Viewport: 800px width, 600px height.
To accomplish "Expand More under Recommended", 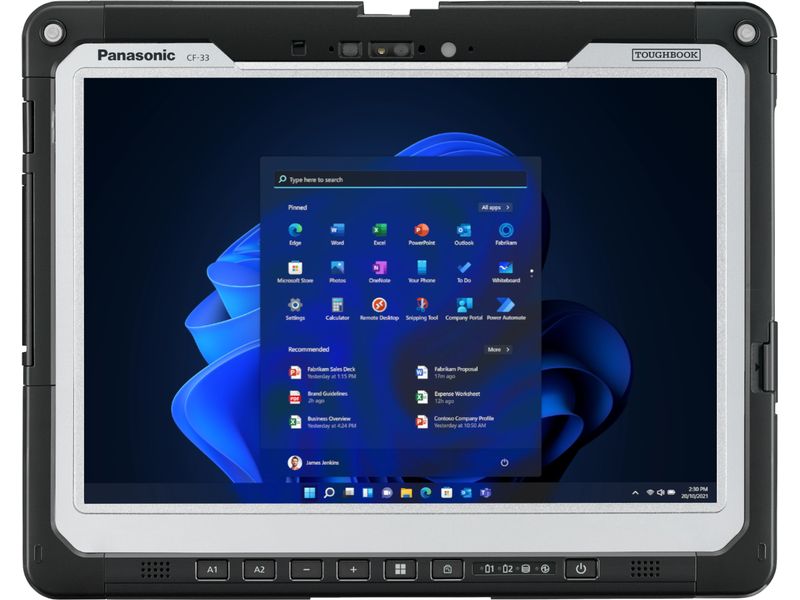I will (498, 350).
